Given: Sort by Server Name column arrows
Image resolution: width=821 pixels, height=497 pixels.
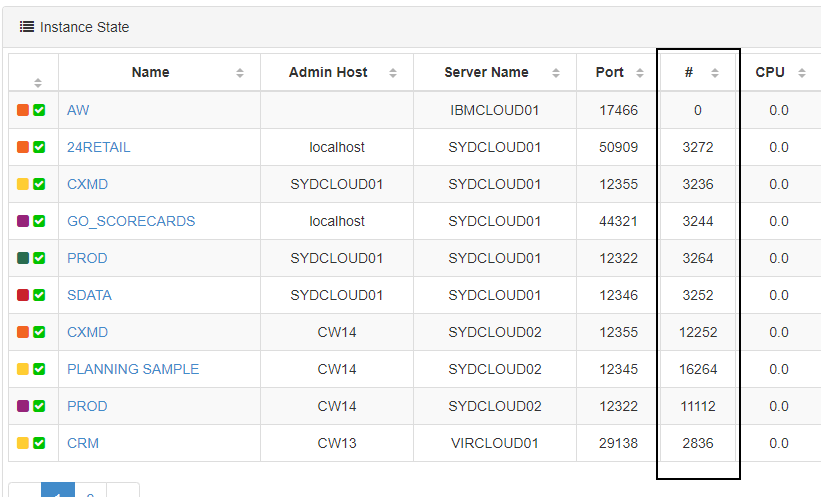Looking at the screenshot, I should pyautogui.click(x=552, y=73).
